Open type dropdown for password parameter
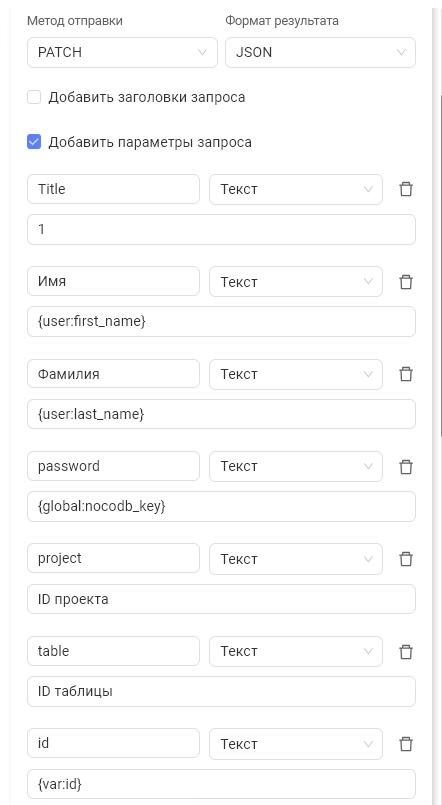This screenshot has width=442, height=805. 296,466
